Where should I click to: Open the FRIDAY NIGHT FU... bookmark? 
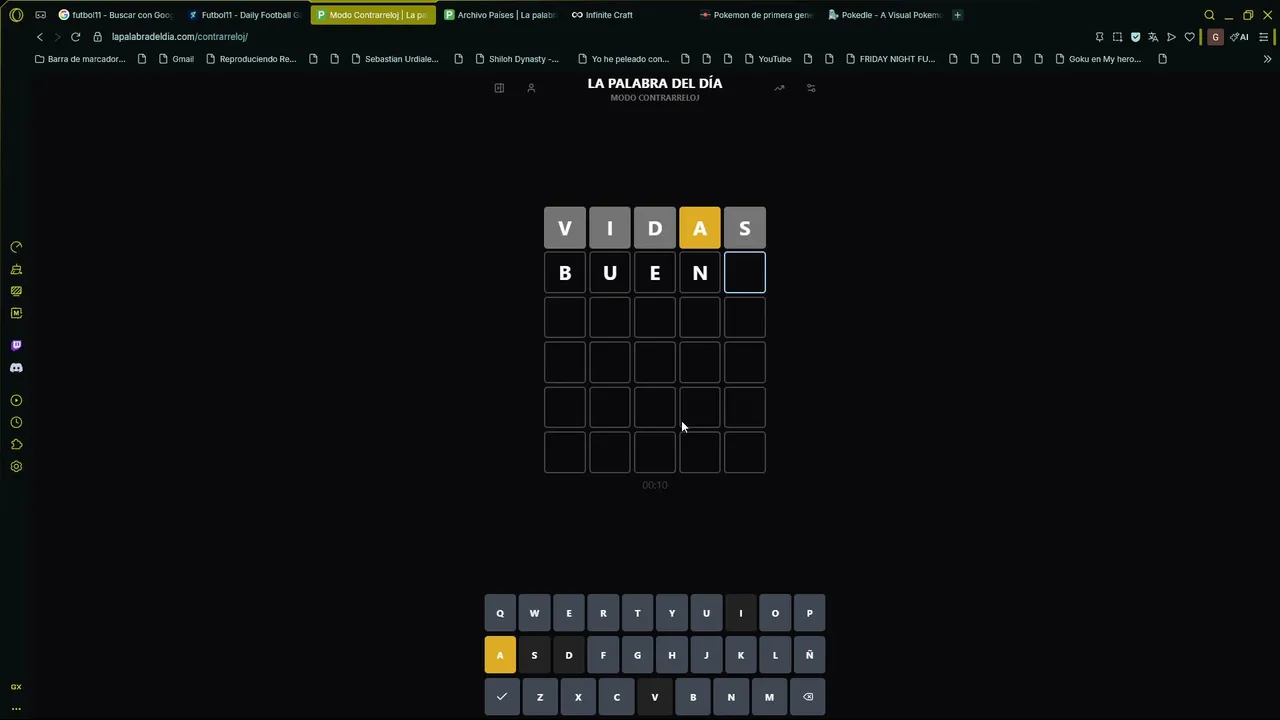[x=890, y=59]
